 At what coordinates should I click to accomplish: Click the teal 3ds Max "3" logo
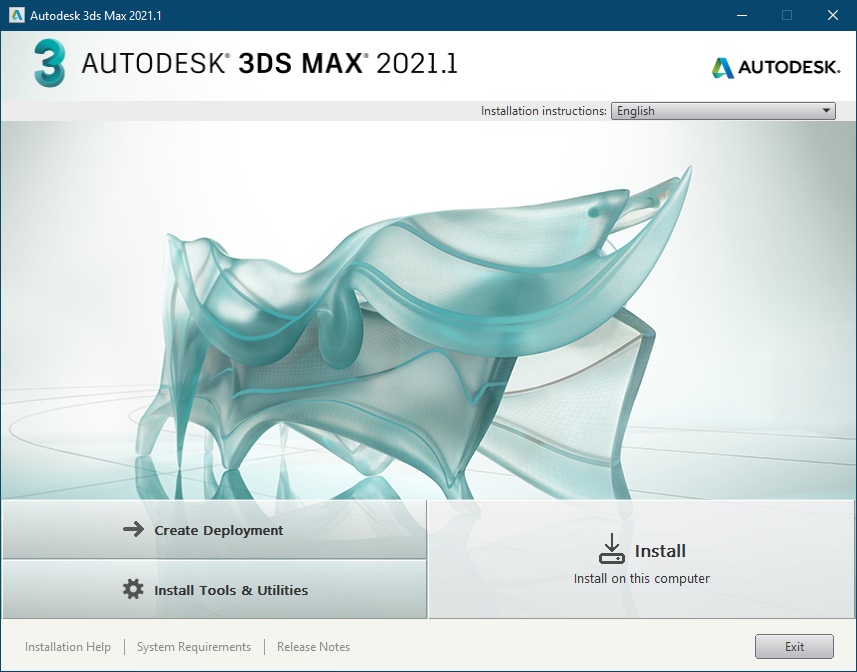[x=48, y=64]
